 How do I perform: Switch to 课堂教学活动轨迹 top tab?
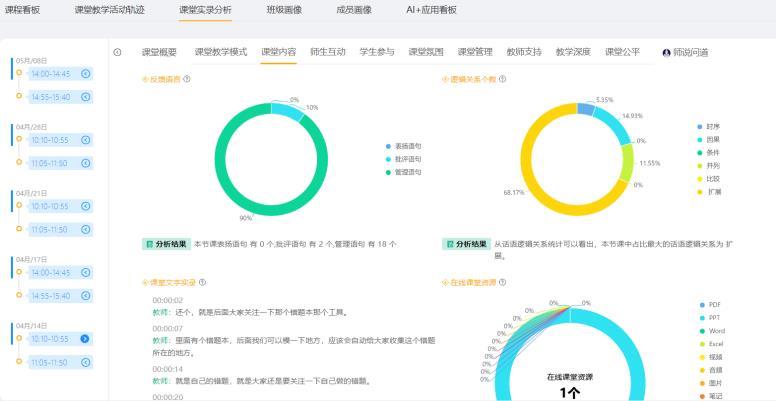[x=109, y=10]
